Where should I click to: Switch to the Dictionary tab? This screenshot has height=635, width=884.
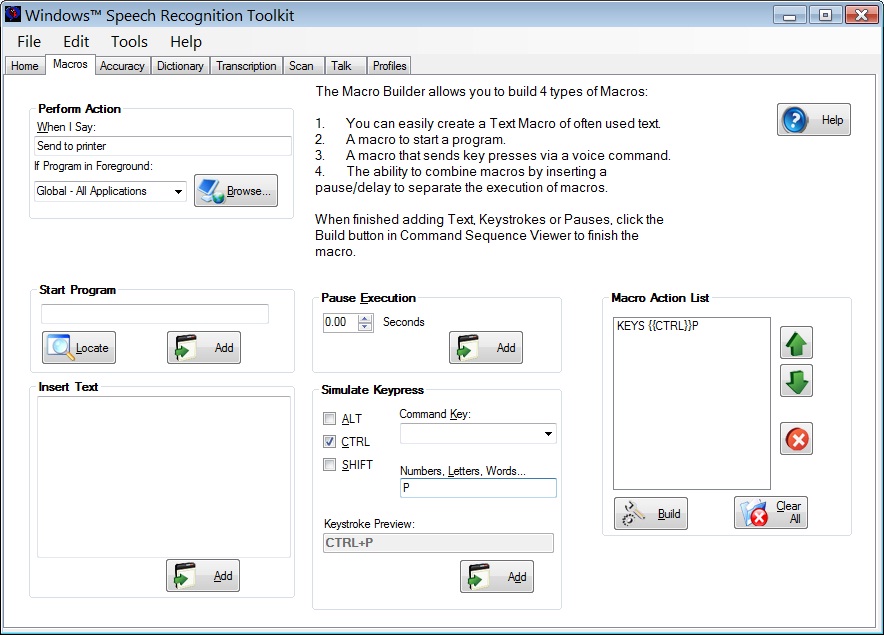tap(180, 66)
